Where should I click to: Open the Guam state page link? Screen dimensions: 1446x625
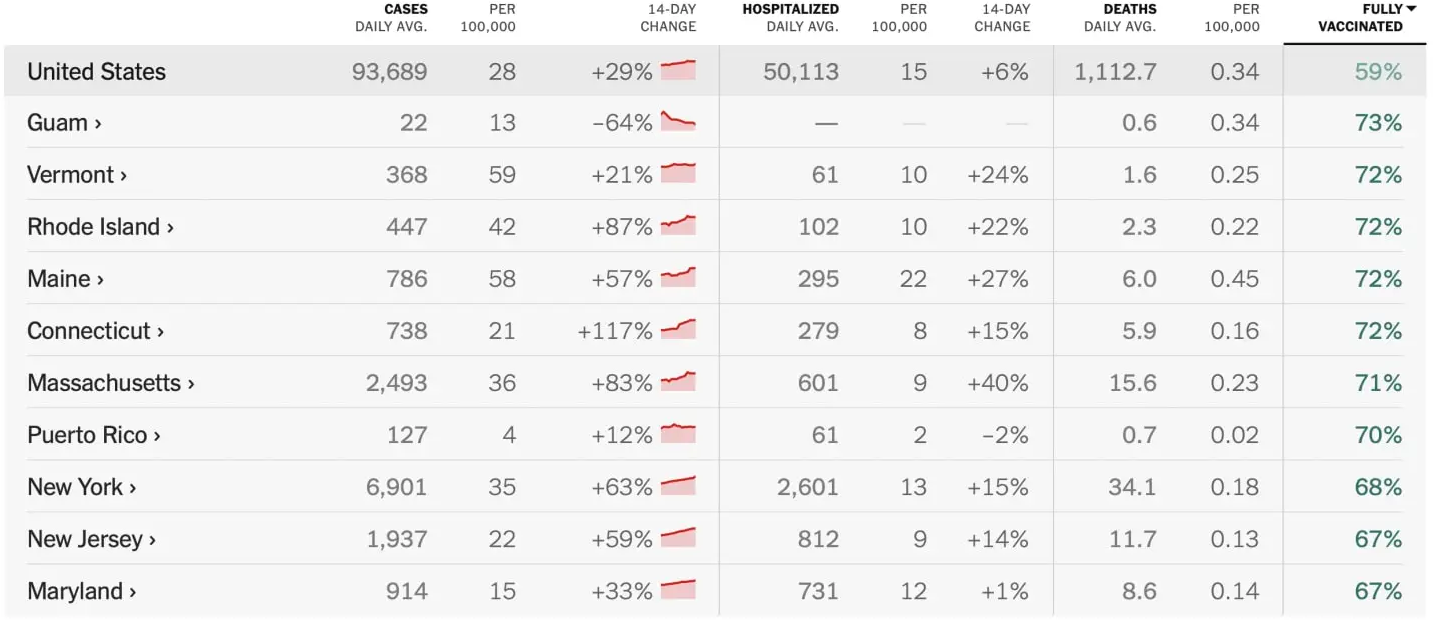click(x=64, y=123)
